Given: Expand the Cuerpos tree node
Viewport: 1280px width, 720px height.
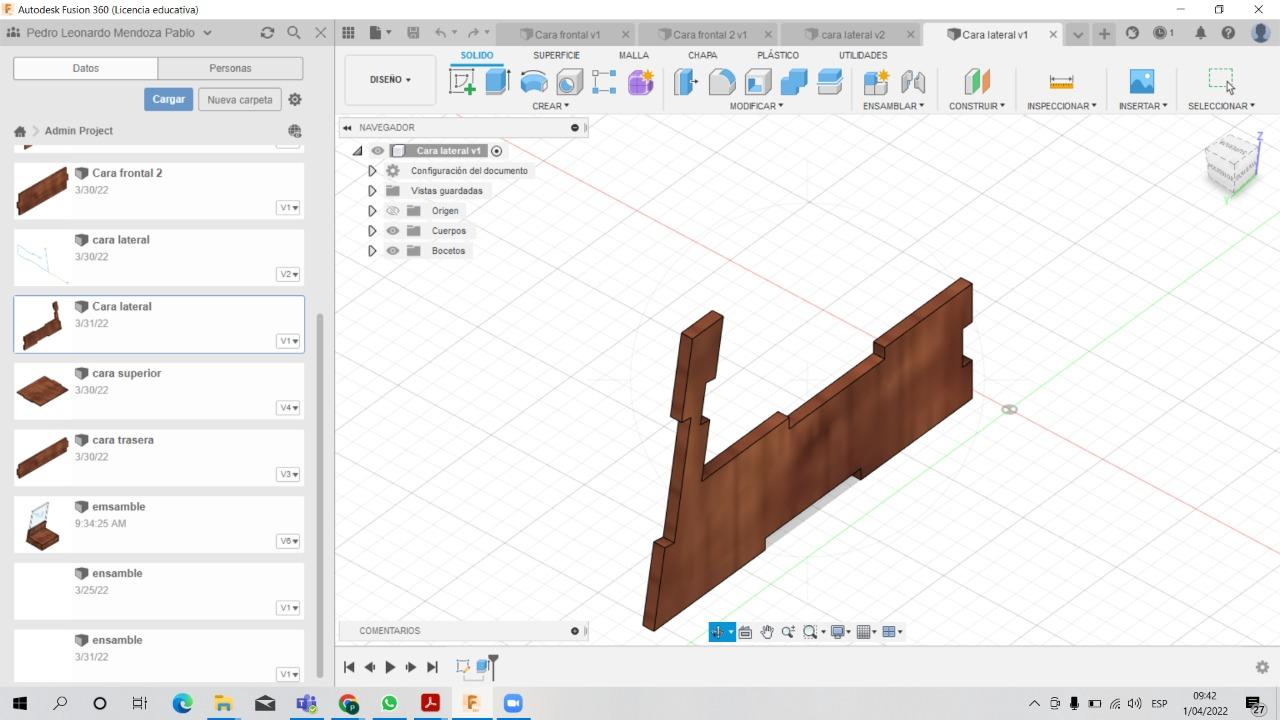Looking at the screenshot, I should [372, 231].
